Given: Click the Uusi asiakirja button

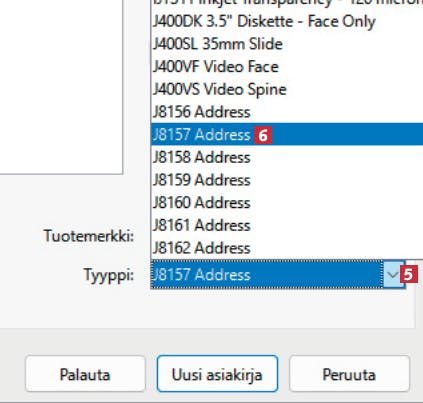Looking at the screenshot, I should click(217, 374).
